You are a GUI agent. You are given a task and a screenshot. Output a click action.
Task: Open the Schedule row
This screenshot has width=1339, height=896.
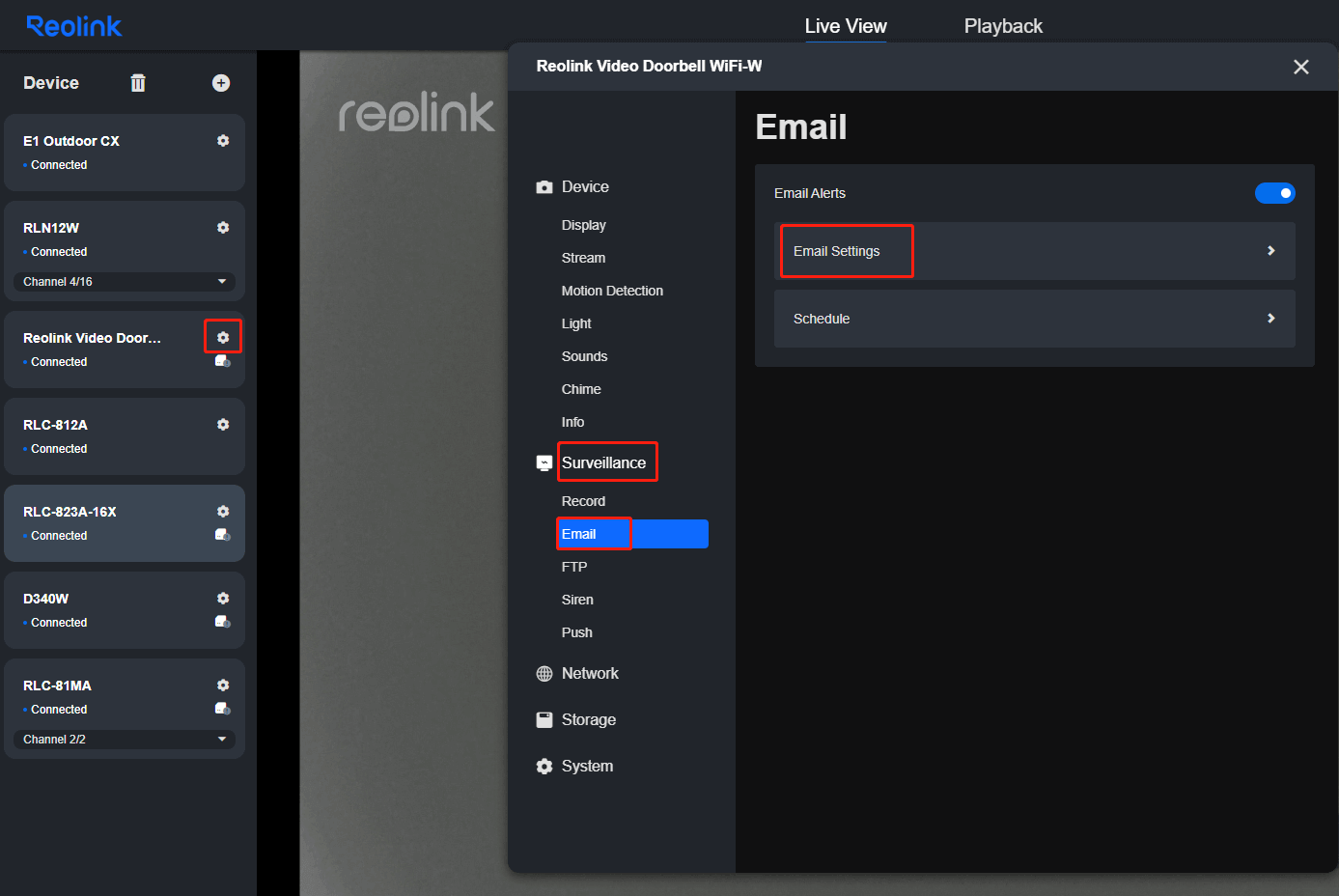point(1035,319)
